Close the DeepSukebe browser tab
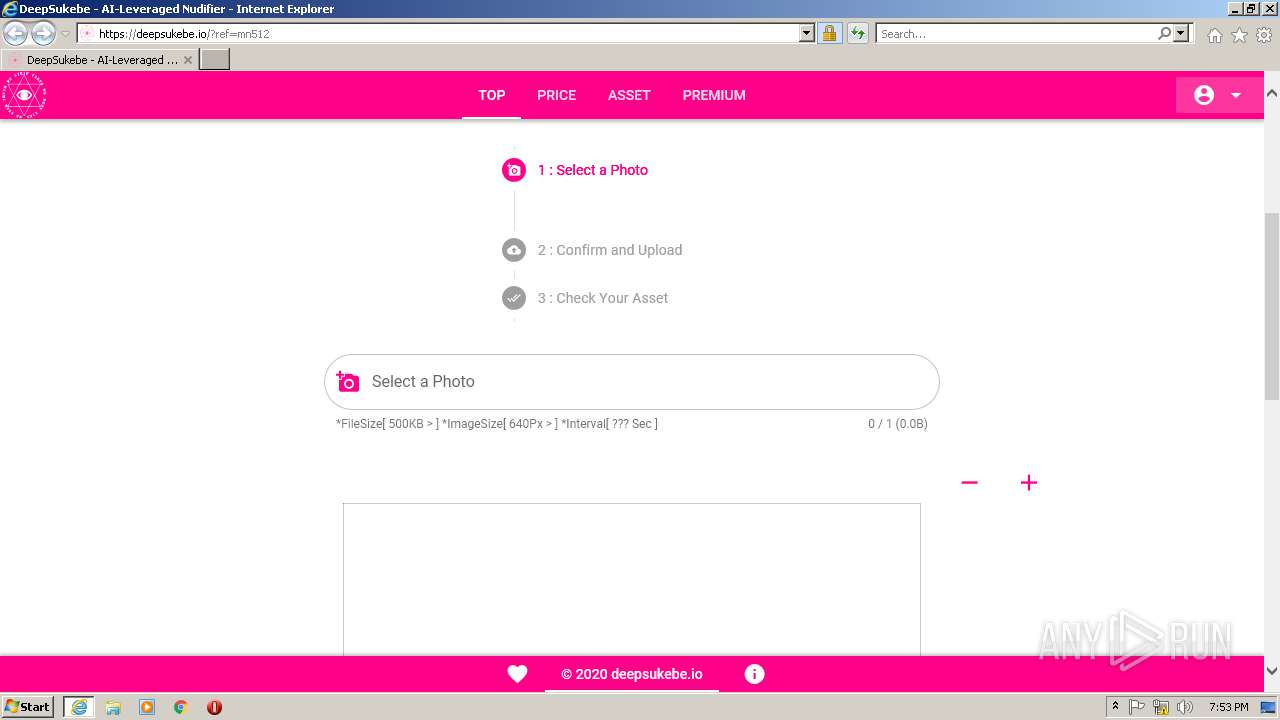The height and width of the screenshot is (720, 1280). coord(187,60)
